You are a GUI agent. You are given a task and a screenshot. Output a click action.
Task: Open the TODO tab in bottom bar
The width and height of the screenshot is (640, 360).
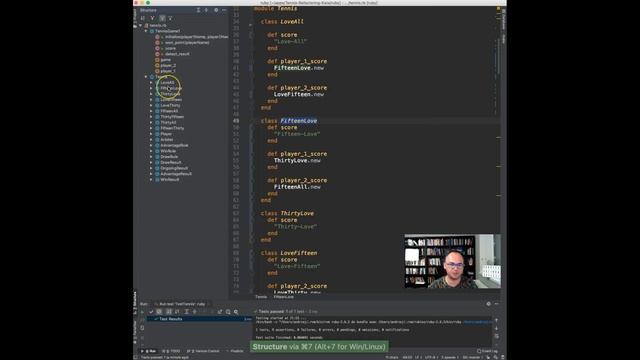click(171, 351)
